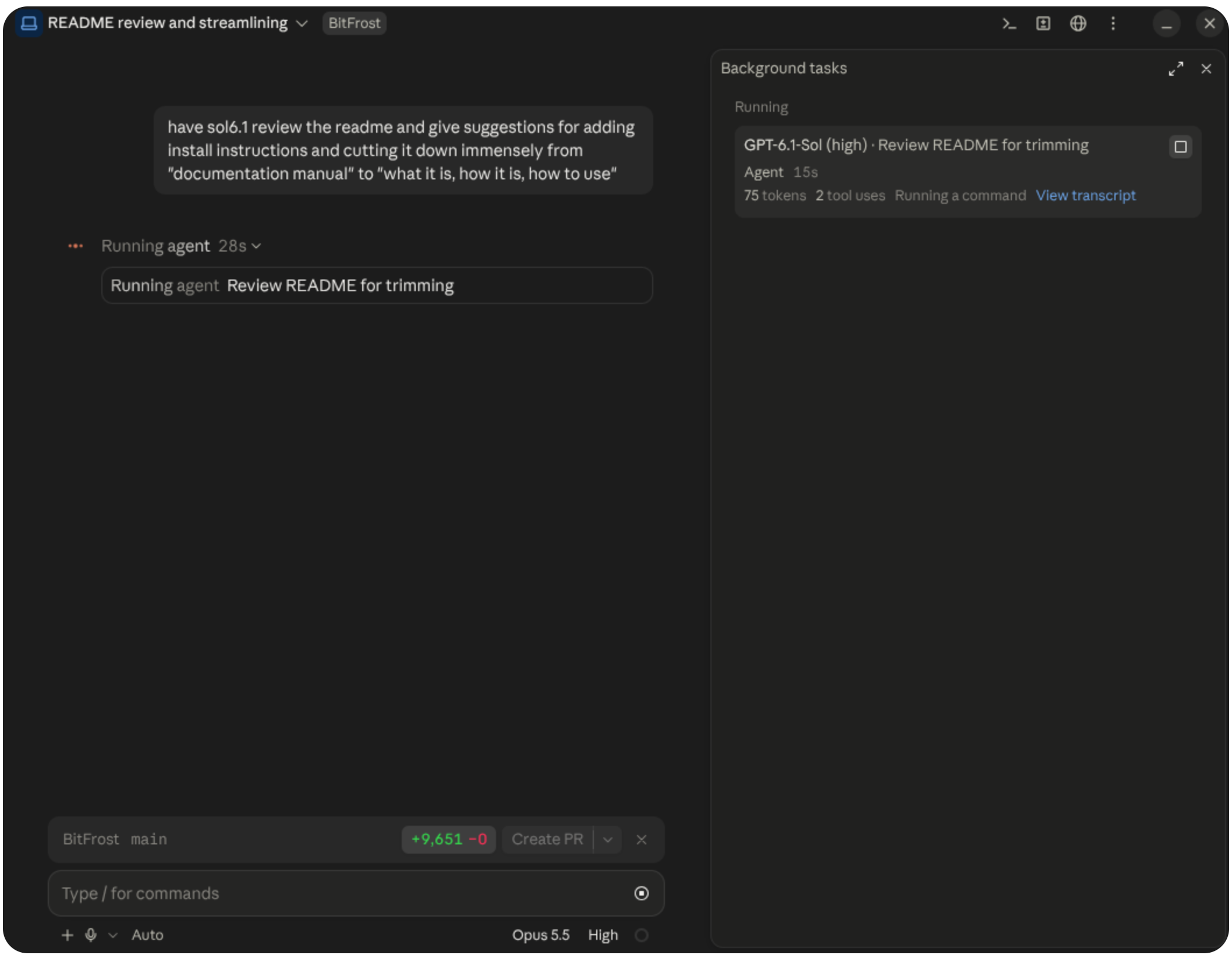Open the Running agent Review README for trimming row
The width and height of the screenshot is (1232, 955).
[x=377, y=285]
